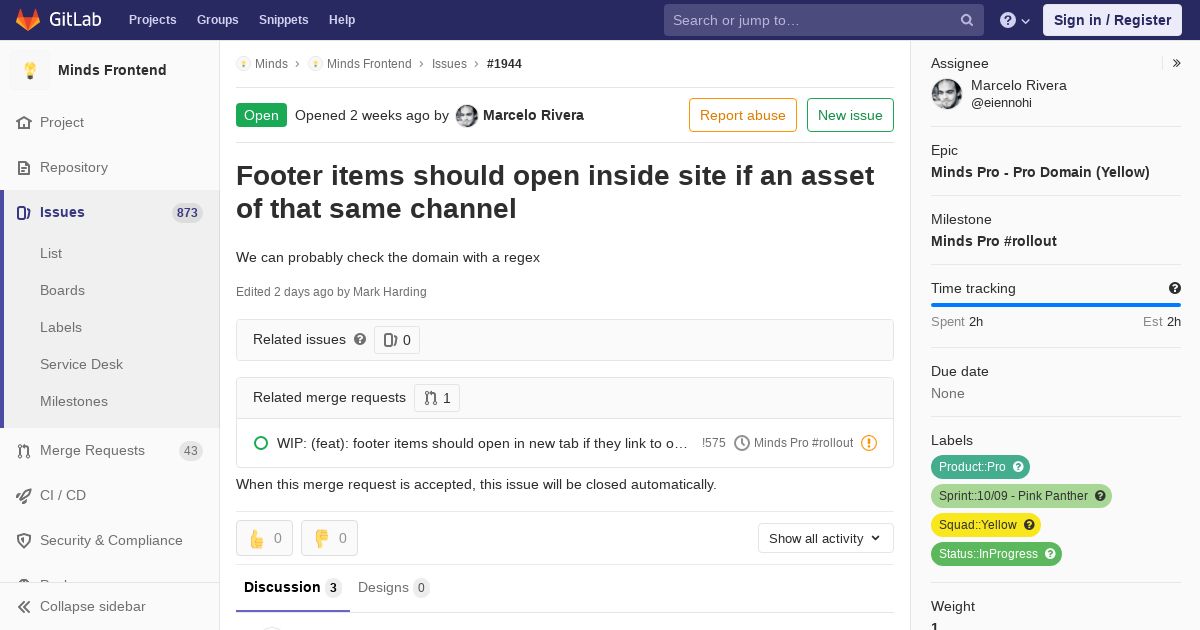
Task: Click the orange warning icon on merge request
Action: click(869, 443)
